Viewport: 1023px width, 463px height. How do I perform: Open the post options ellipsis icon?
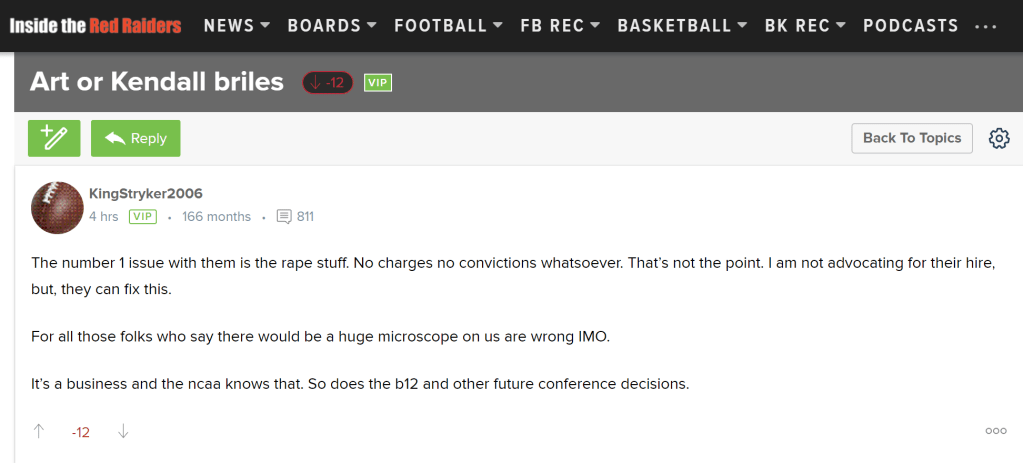[995, 431]
